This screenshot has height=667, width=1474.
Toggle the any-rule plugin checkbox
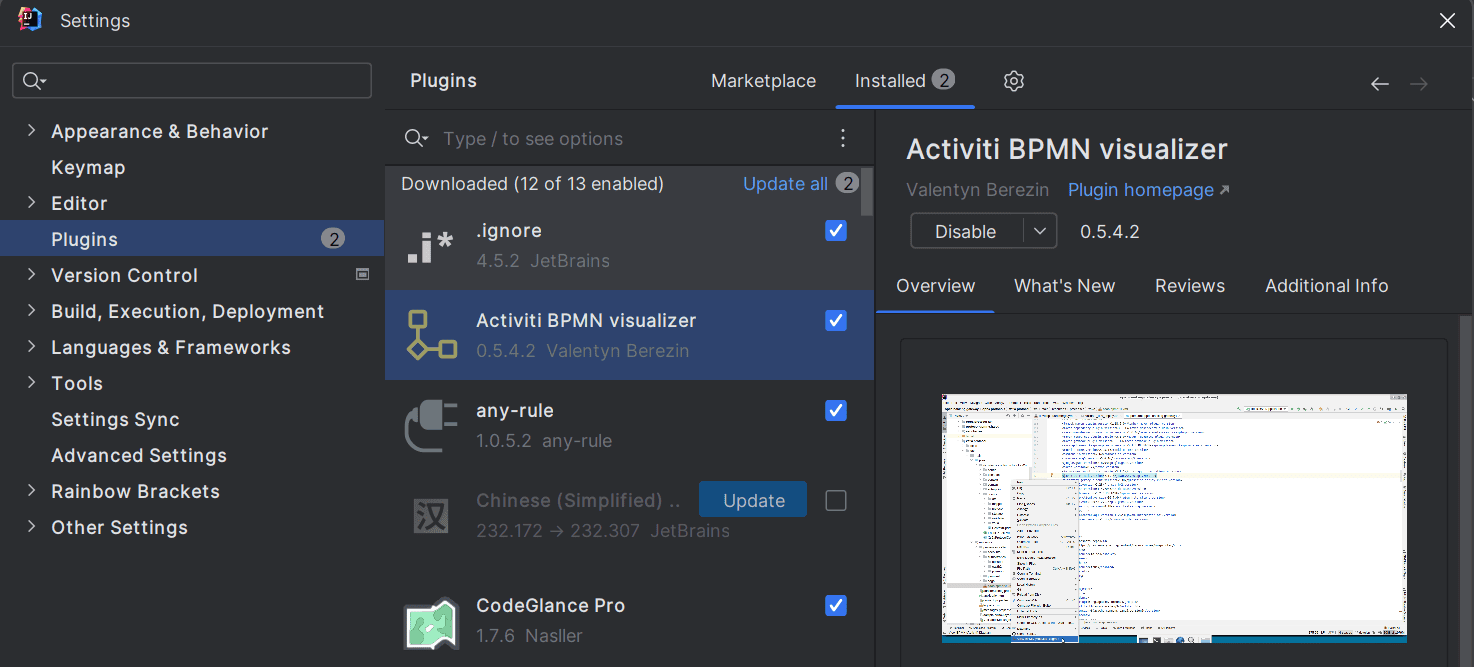coord(836,411)
